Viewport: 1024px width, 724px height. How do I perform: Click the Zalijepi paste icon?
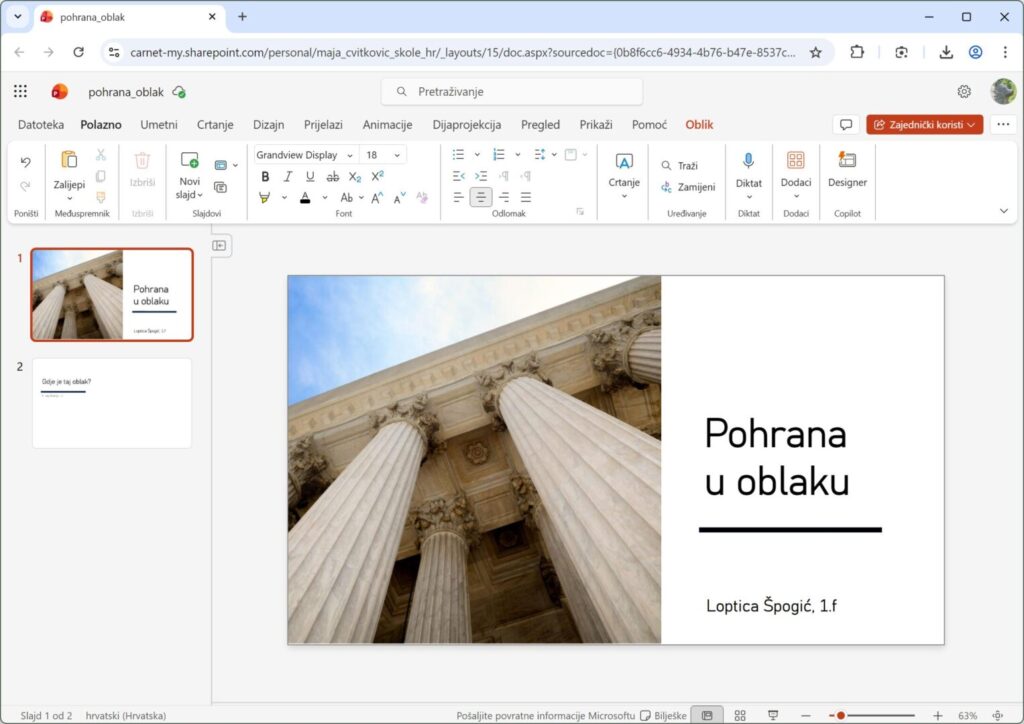click(x=69, y=160)
